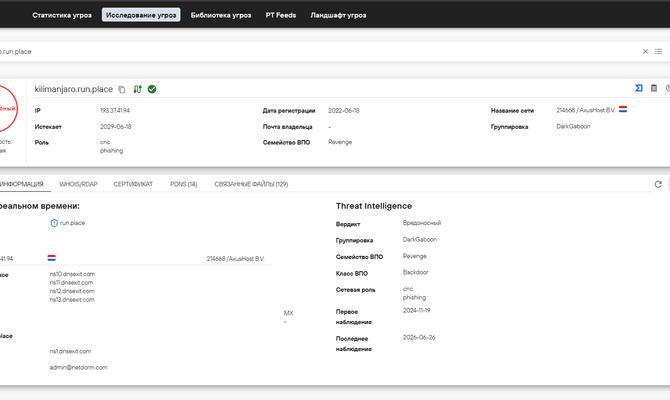The image size is (670, 400).
Task: Click expiry date 2029-06-18
Action: (115, 126)
